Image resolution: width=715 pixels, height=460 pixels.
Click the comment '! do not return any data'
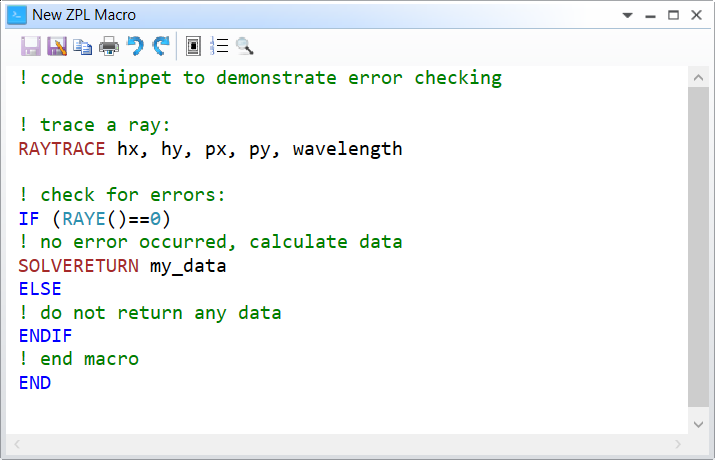(x=150, y=313)
